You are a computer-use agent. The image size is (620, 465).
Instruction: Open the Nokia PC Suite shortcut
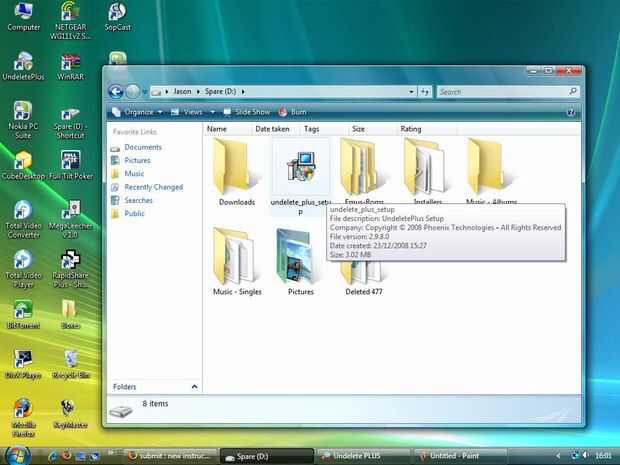(23, 120)
